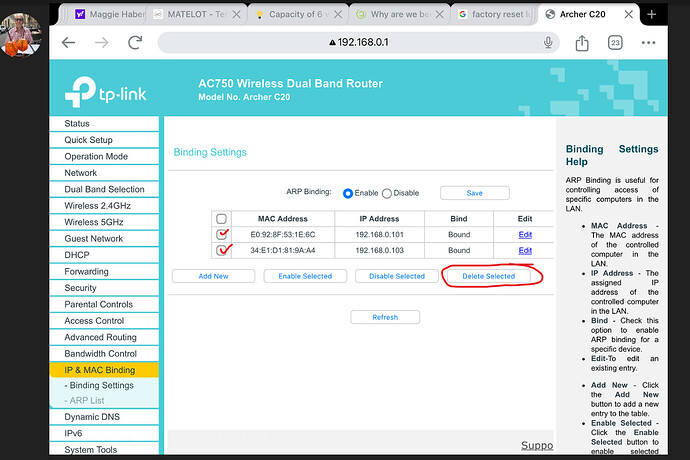The height and width of the screenshot is (460, 690).
Task: Select the ARP Binding Enable radio
Action: (348, 193)
